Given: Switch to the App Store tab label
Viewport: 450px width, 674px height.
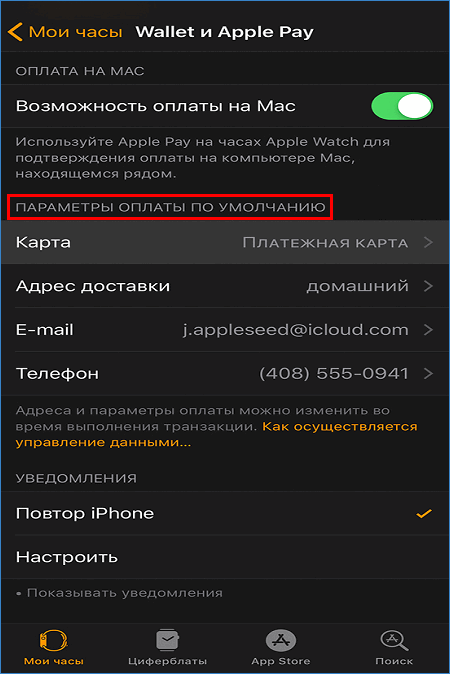Looking at the screenshot, I should coord(281,661).
